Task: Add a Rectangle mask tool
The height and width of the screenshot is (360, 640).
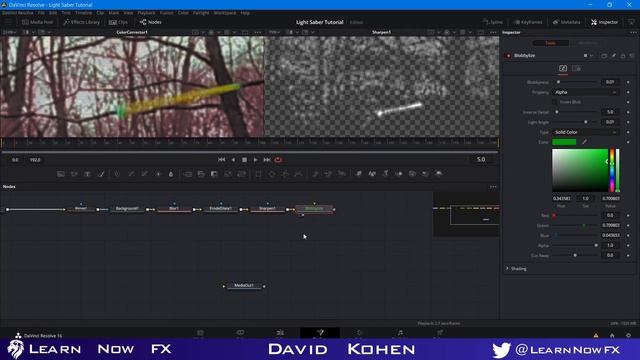Action: (x=258, y=174)
